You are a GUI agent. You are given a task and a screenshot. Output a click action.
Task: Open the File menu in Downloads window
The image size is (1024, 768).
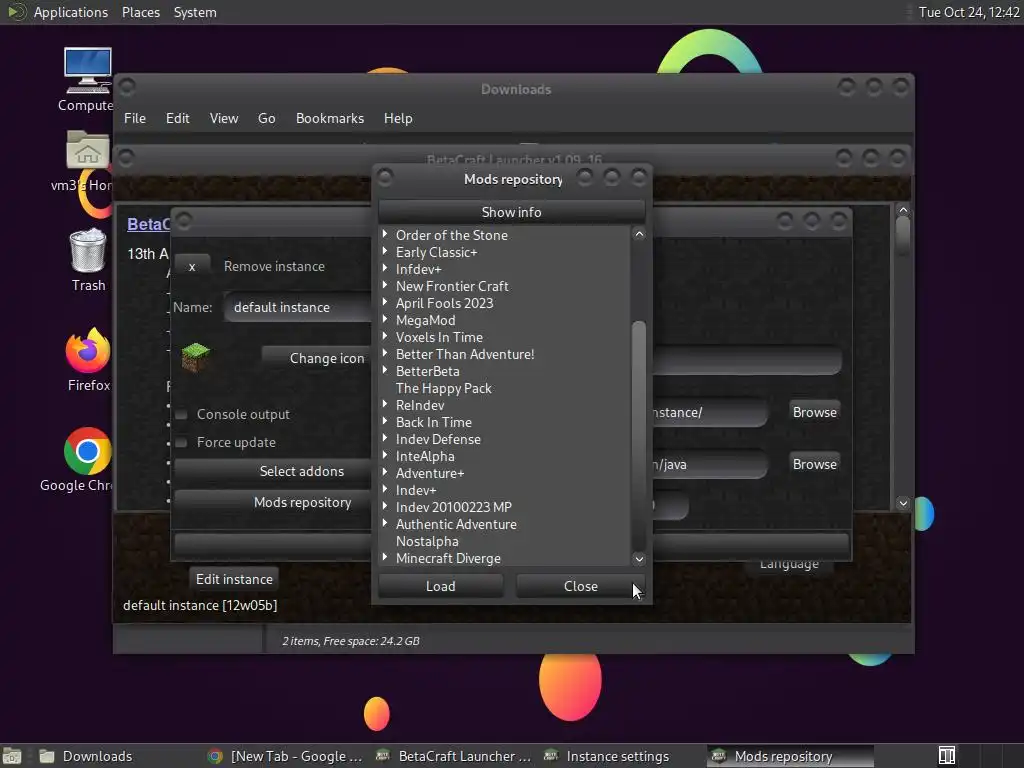pyautogui.click(x=135, y=118)
